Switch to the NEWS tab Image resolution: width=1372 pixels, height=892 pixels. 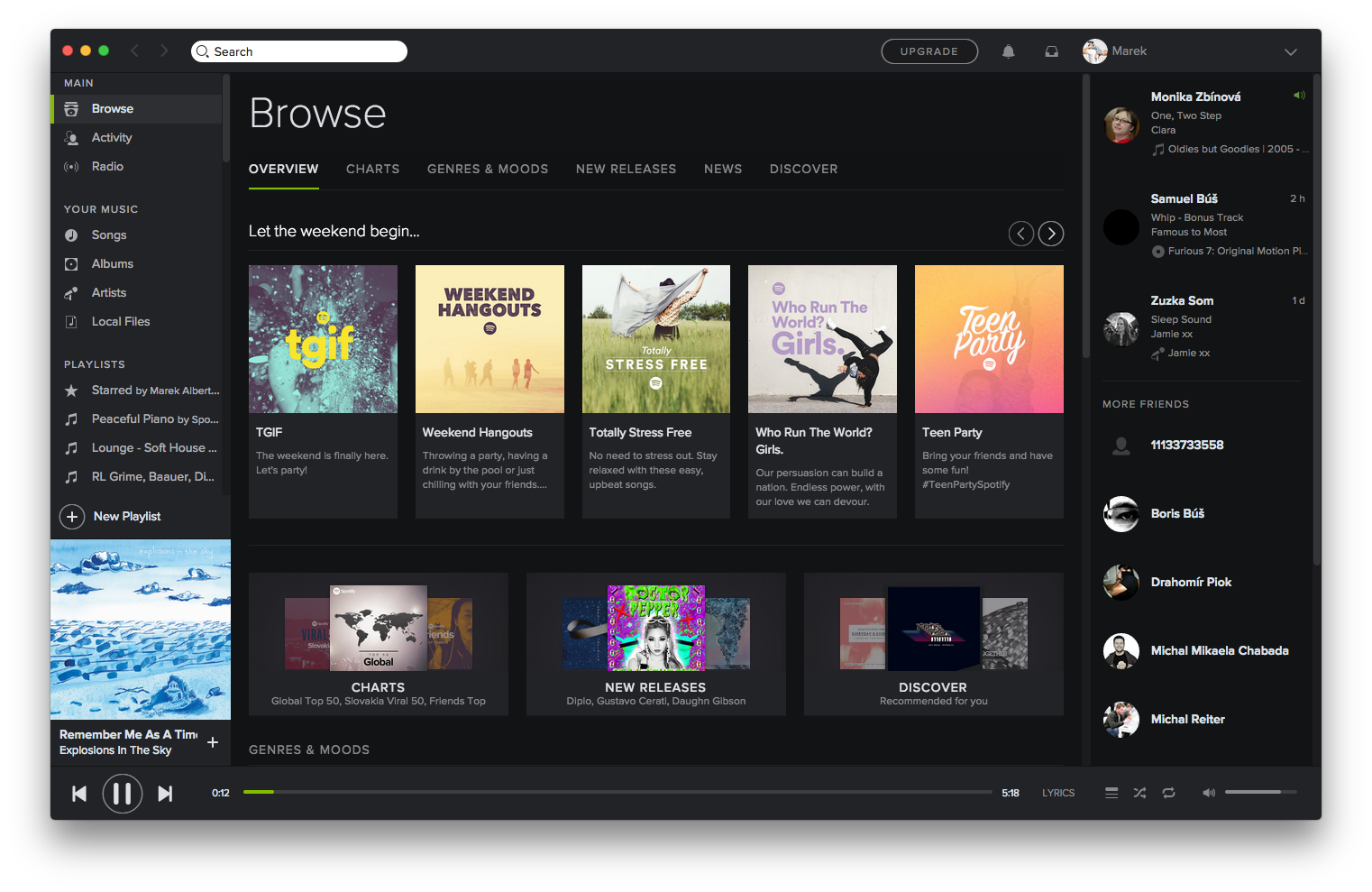point(723,169)
